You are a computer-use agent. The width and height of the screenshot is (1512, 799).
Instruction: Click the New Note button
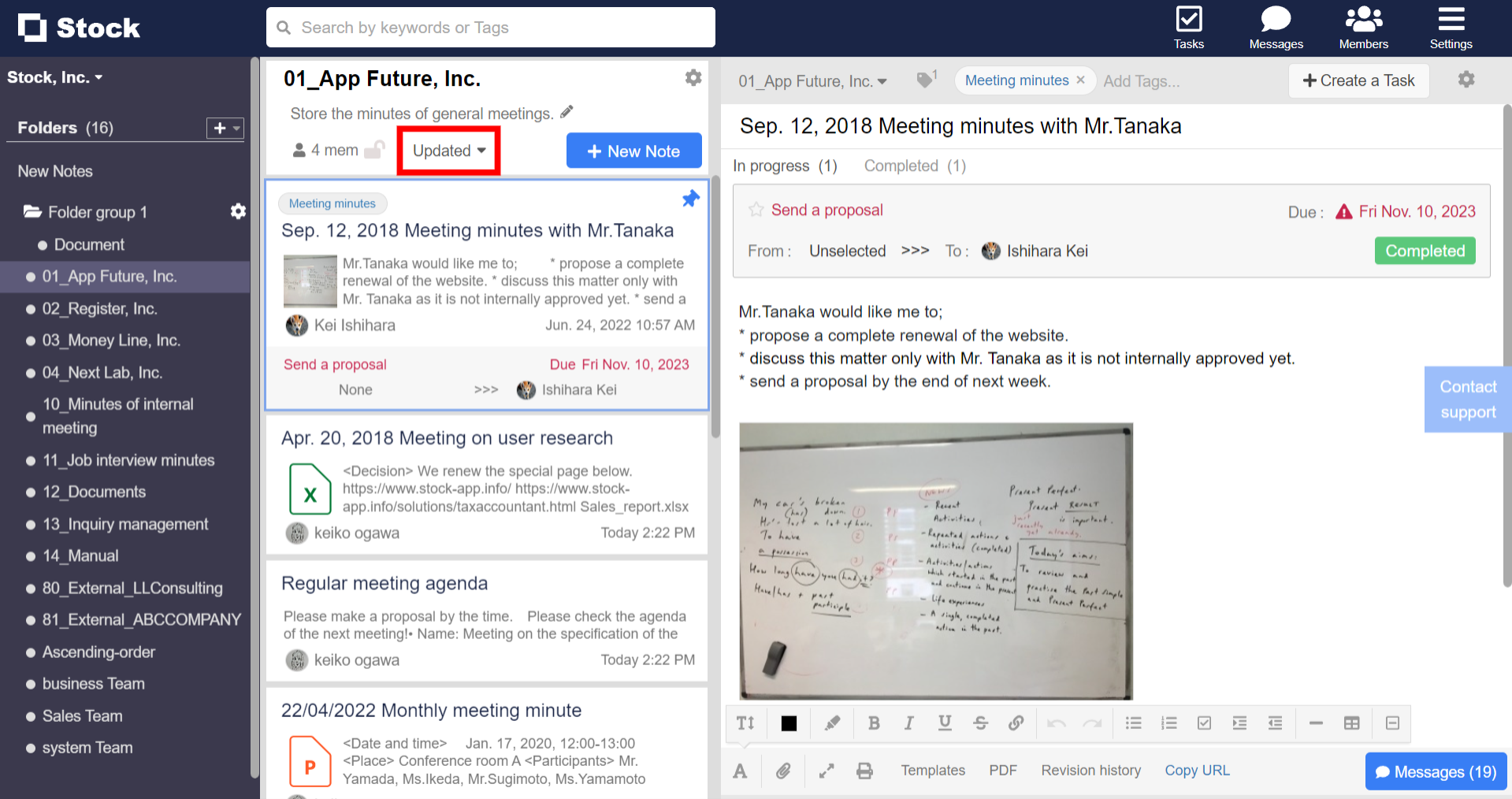pos(633,151)
